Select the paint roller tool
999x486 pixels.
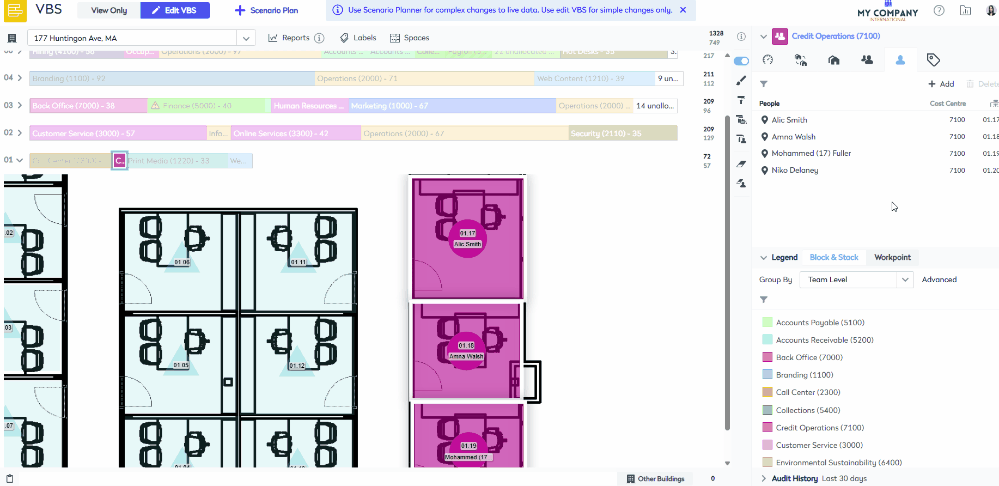pyautogui.click(x=741, y=100)
